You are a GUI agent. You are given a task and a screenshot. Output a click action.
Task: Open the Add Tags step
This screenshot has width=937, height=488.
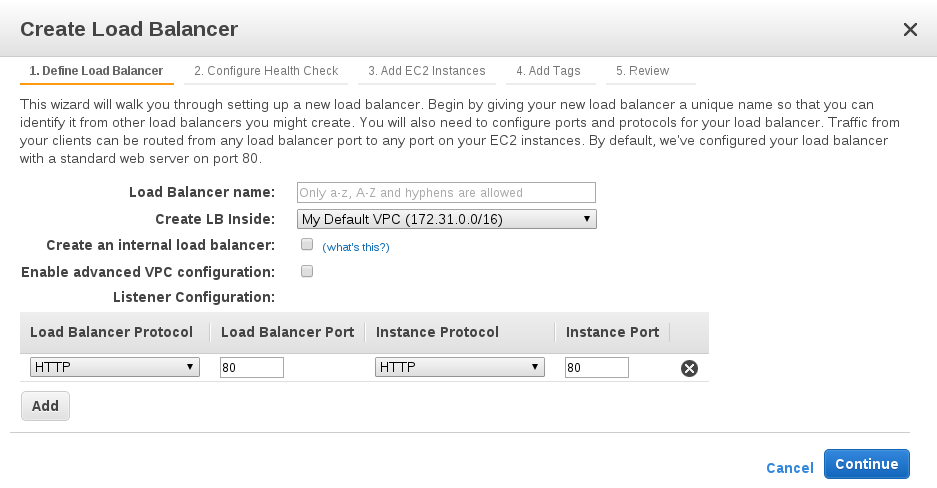tap(548, 71)
